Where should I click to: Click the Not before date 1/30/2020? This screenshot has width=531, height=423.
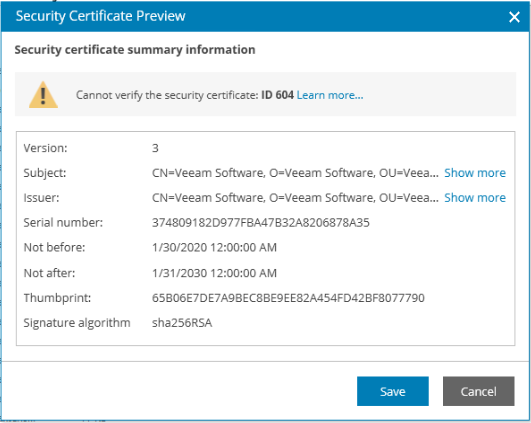(x=214, y=248)
